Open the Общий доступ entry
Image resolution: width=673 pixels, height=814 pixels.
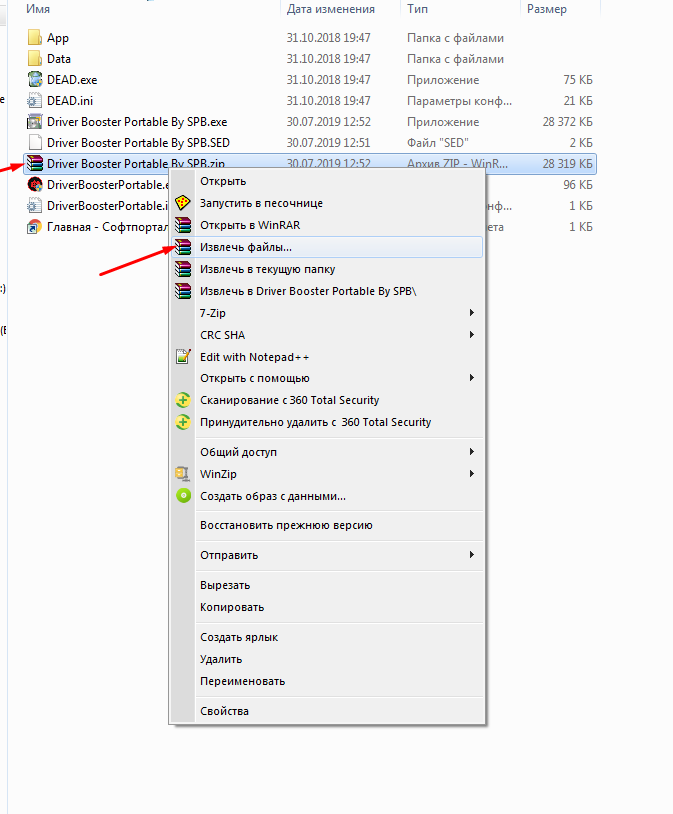(x=327, y=452)
